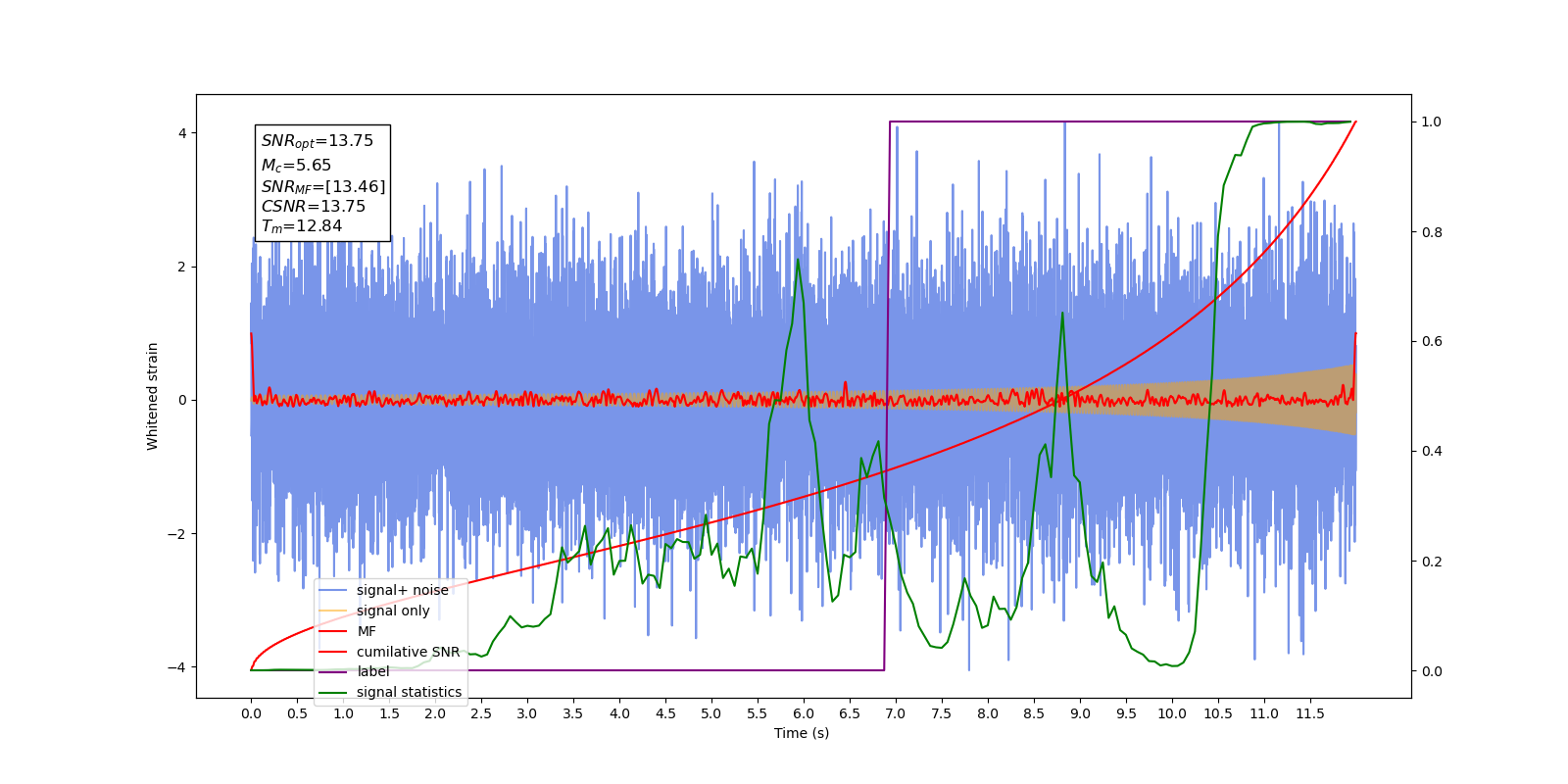
Task: Click the 'Whitened strain' y-axis label
Action: [x=152, y=396]
